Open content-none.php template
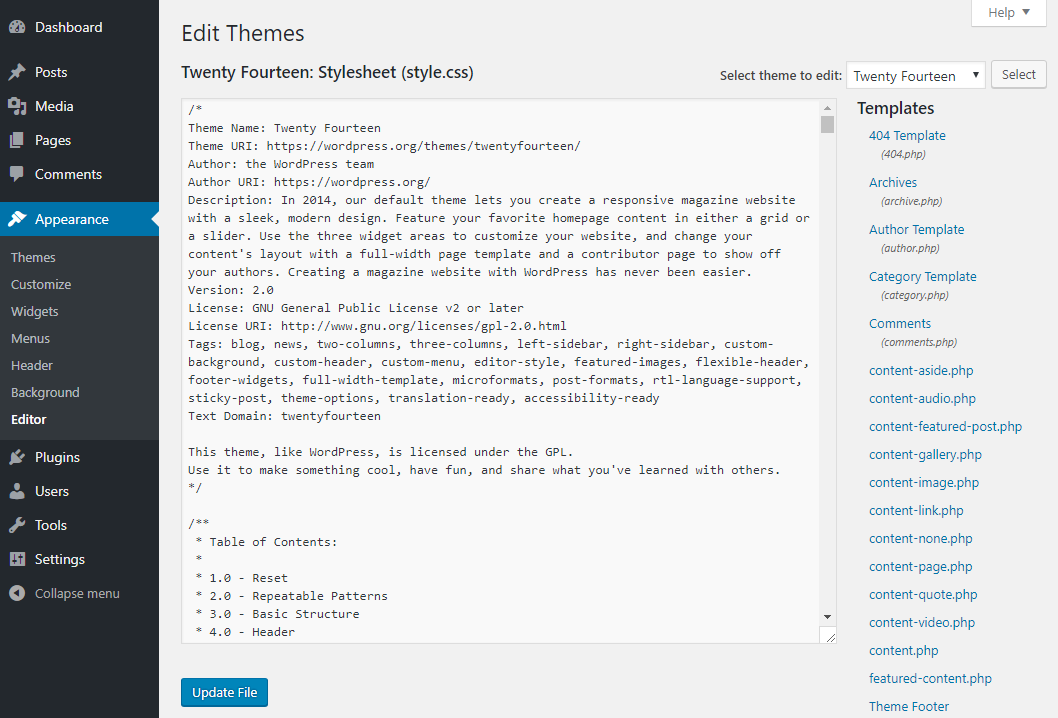The width and height of the screenshot is (1058, 718). 920,538
